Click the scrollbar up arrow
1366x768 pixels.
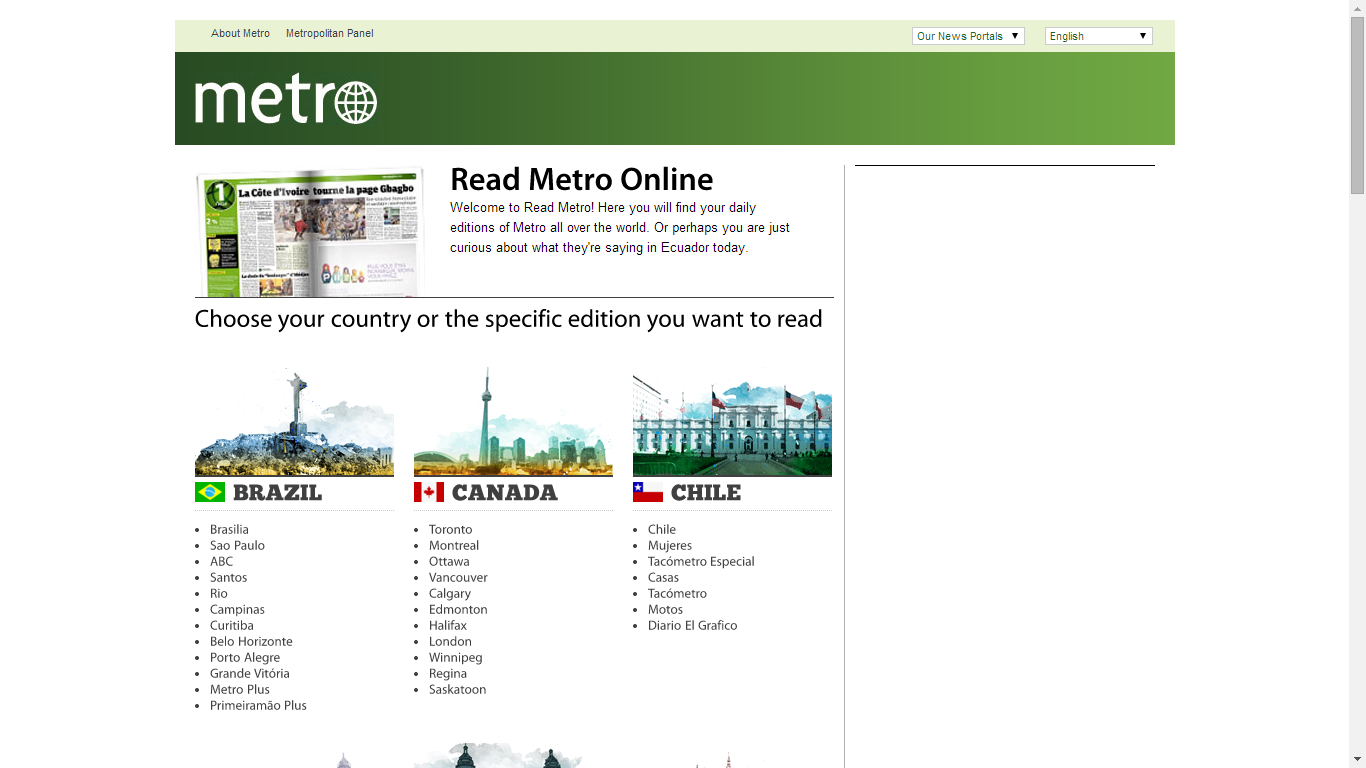tap(1357, 8)
